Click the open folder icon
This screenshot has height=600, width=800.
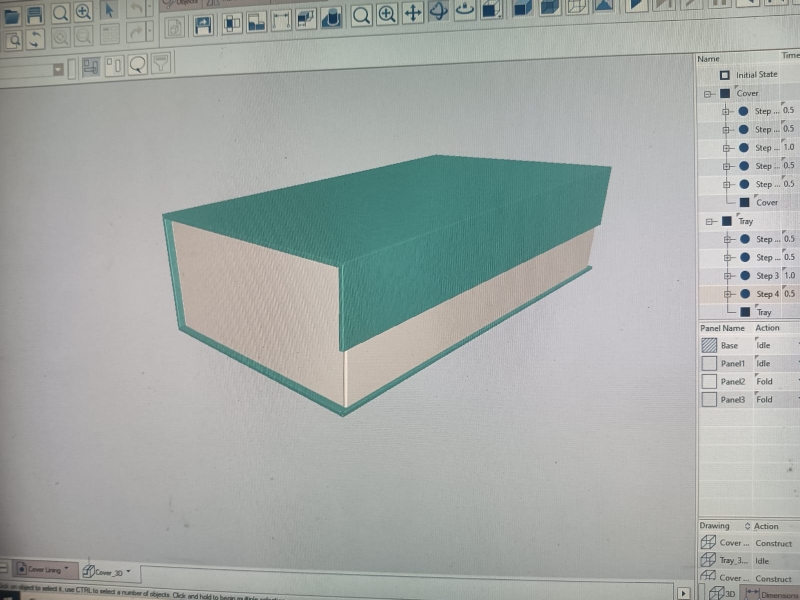pos(11,14)
